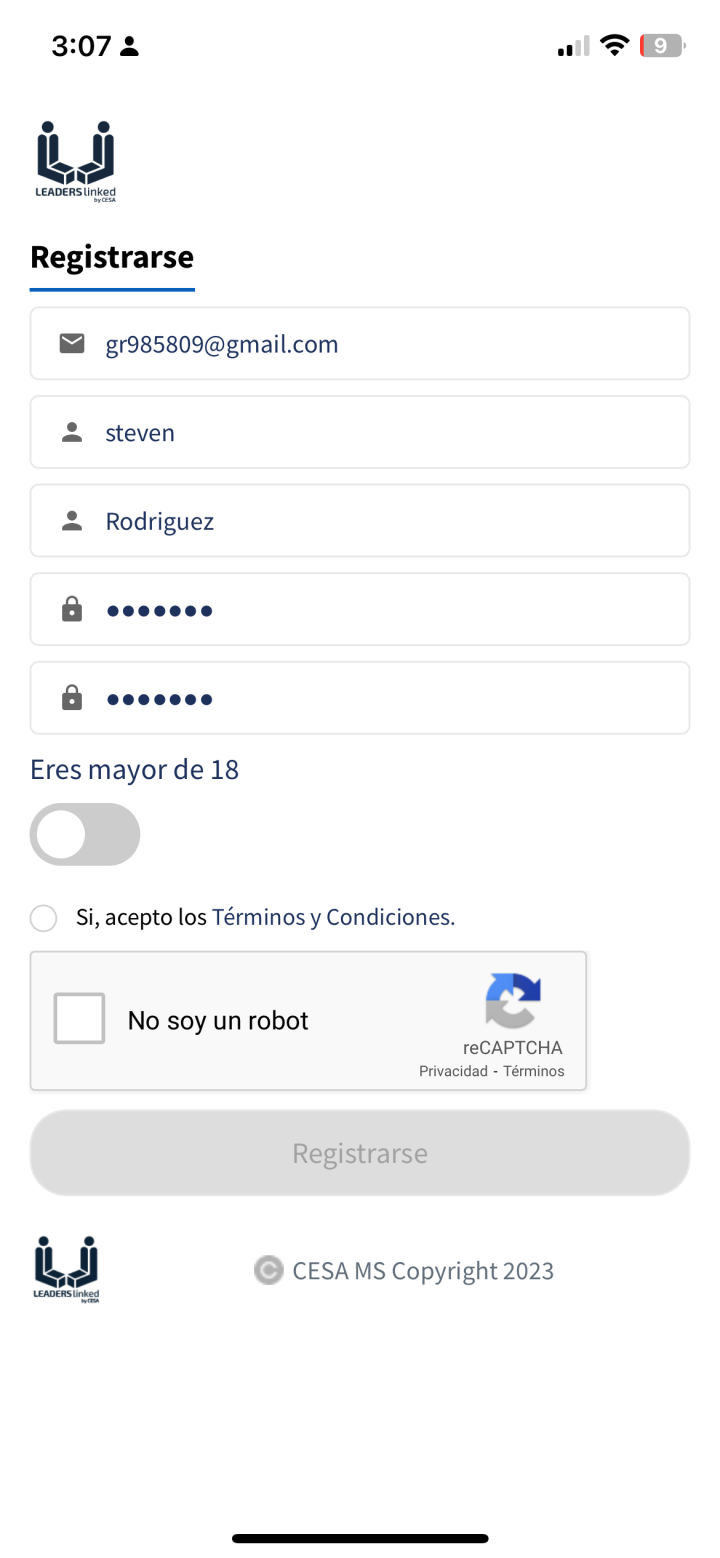Check the "No soy un robot" box
This screenshot has width=720, height=1558.
click(79, 1018)
